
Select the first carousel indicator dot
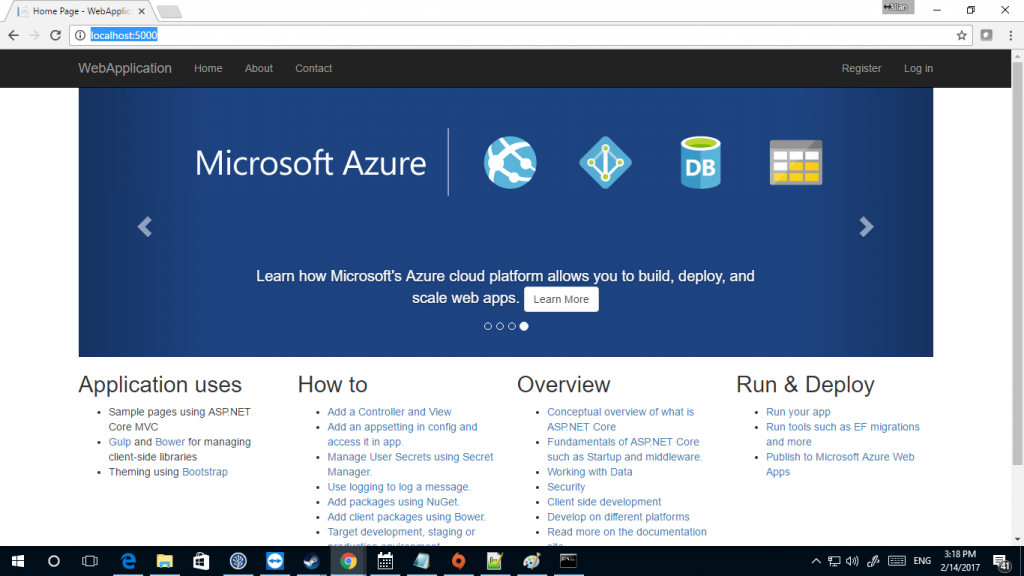[488, 326]
